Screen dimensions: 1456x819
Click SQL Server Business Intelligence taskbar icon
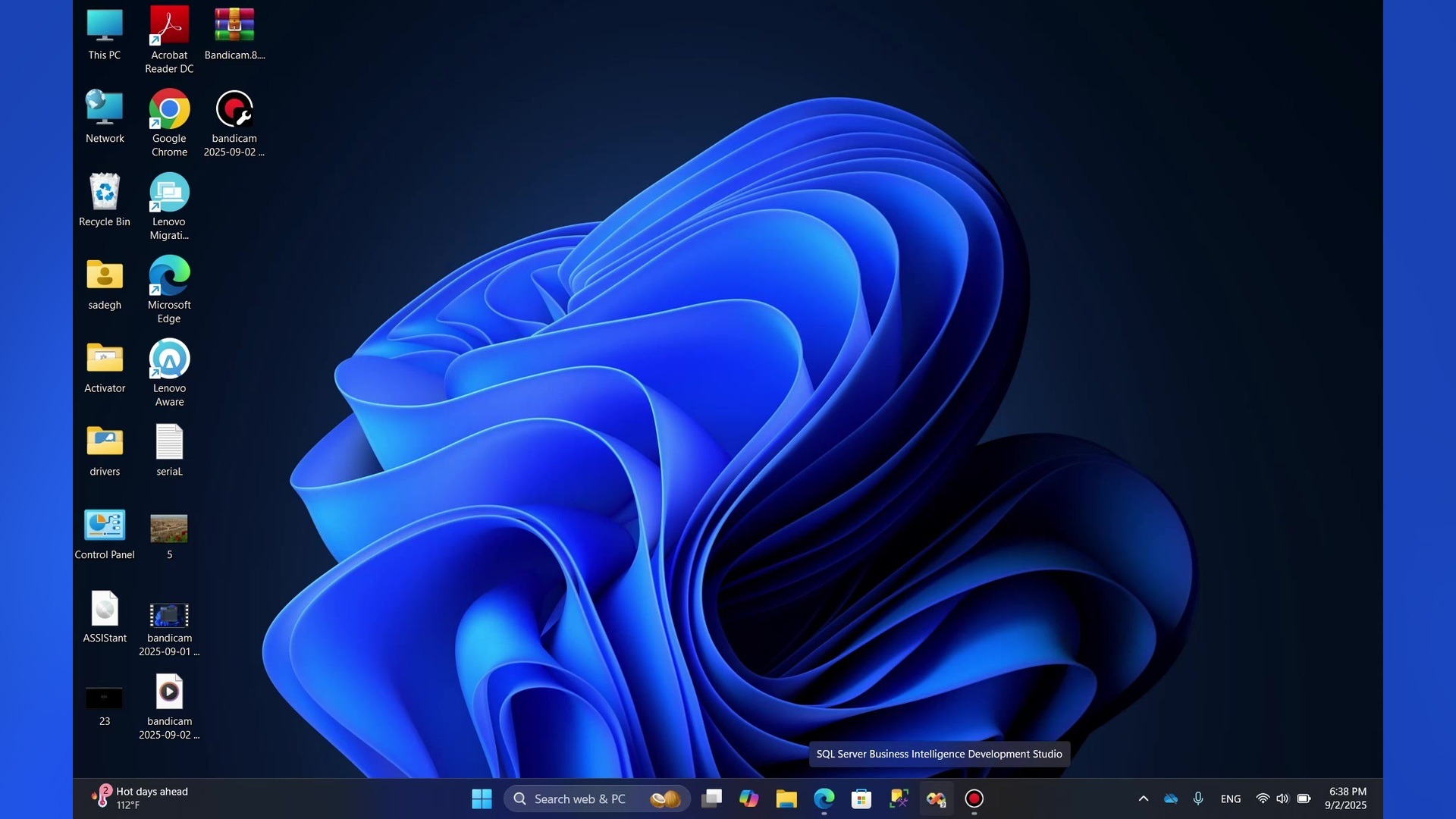click(937, 799)
